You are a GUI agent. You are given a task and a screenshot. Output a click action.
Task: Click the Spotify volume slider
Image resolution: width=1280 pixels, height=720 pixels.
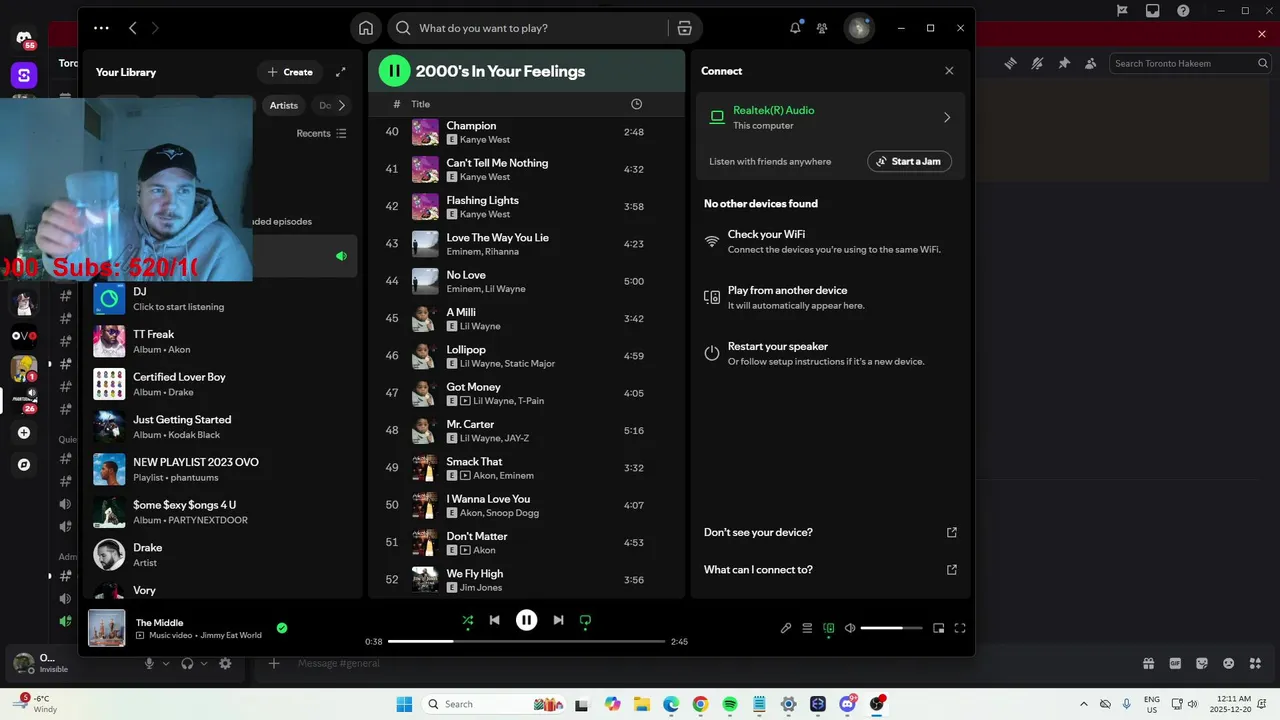coord(891,628)
